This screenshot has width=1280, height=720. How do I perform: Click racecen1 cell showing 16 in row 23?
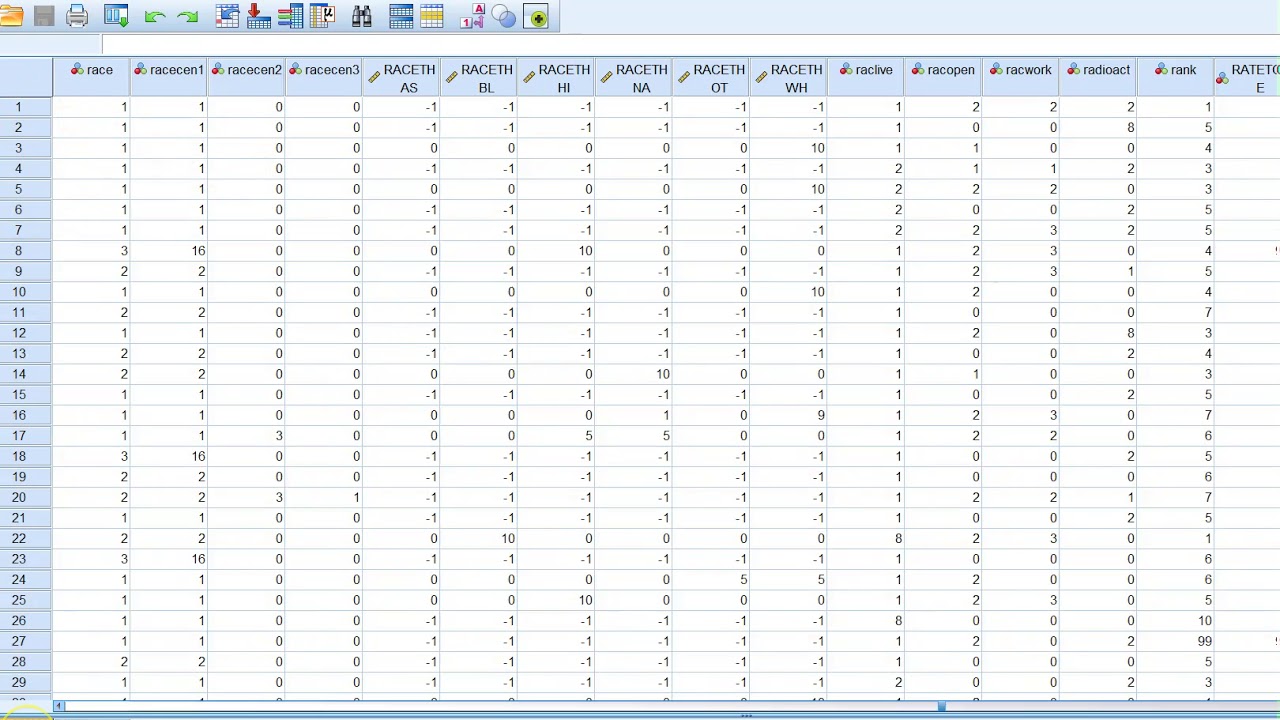coord(168,559)
